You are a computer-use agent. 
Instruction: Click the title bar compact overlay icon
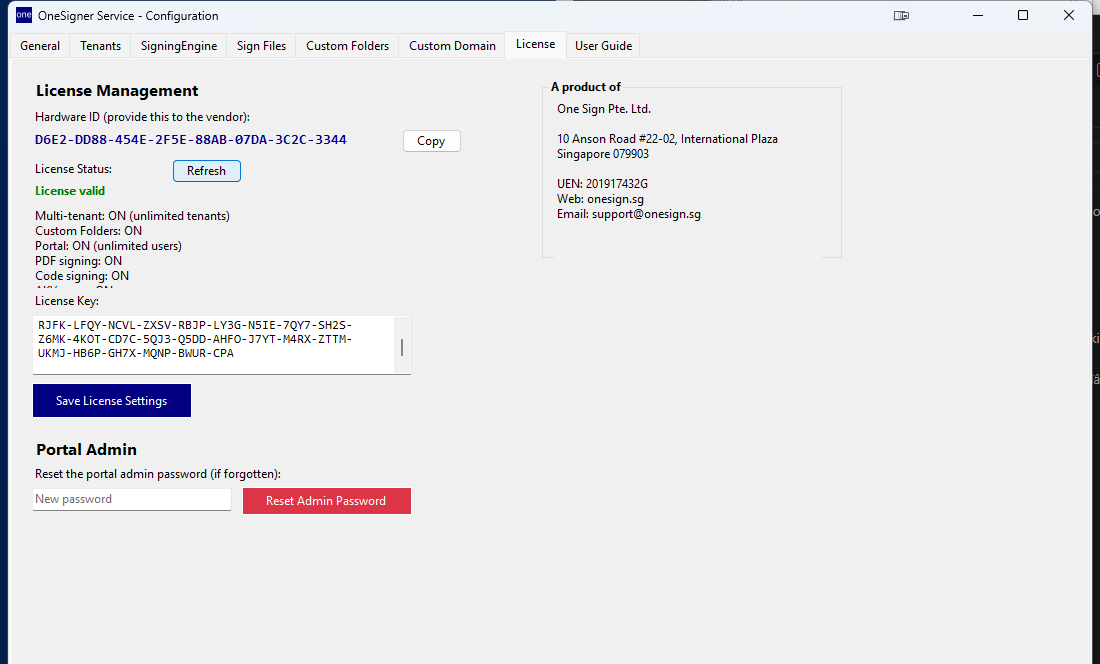pos(901,15)
